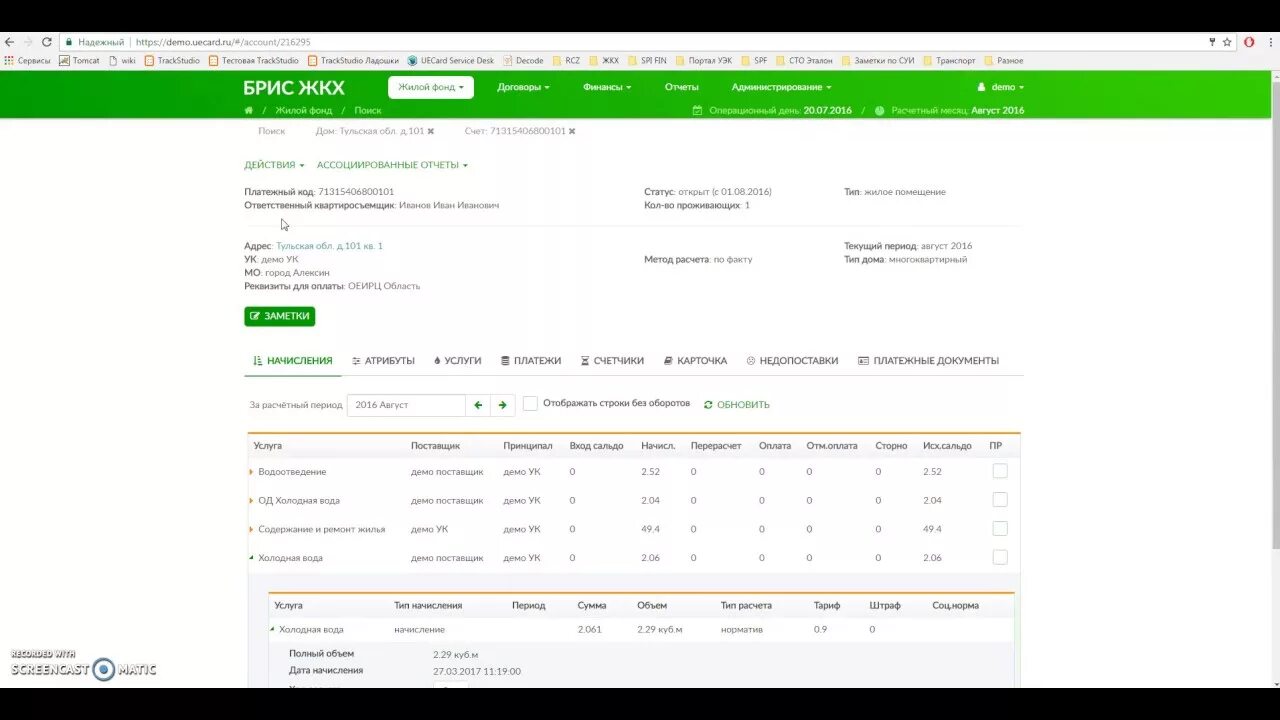
Task: Switch to the ПЛАТЕЖИ tab
Action: 531,361
